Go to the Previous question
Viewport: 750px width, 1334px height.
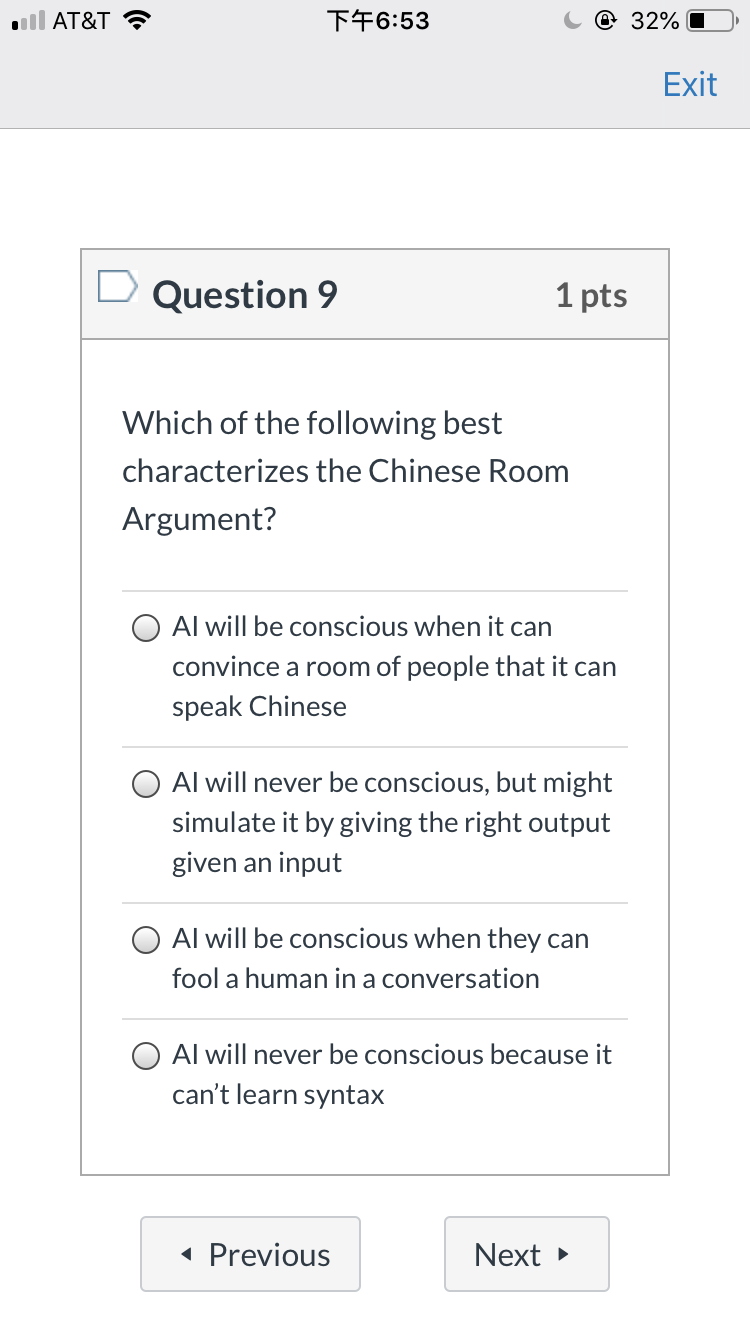click(x=250, y=1254)
